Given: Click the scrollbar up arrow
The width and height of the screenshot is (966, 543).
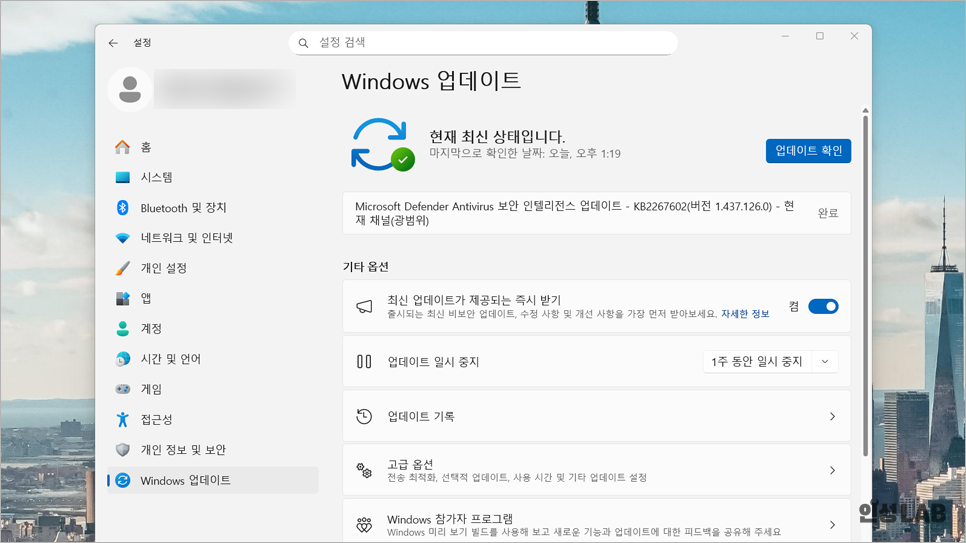Looking at the screenshot, I should coord(866,111).
